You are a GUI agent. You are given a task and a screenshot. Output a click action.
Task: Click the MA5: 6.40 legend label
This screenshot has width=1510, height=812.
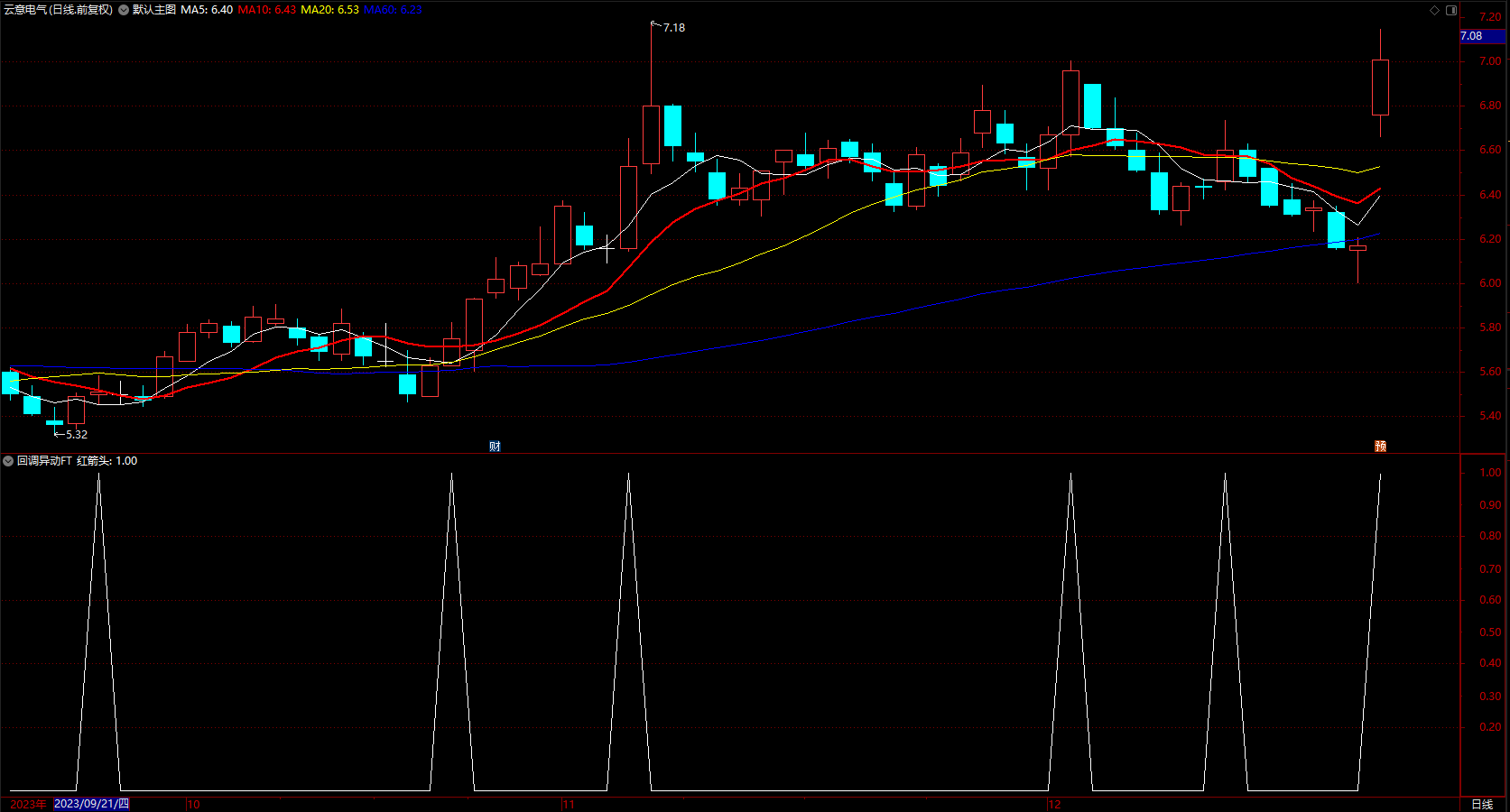pyautogui.click(x=207, y=10)
